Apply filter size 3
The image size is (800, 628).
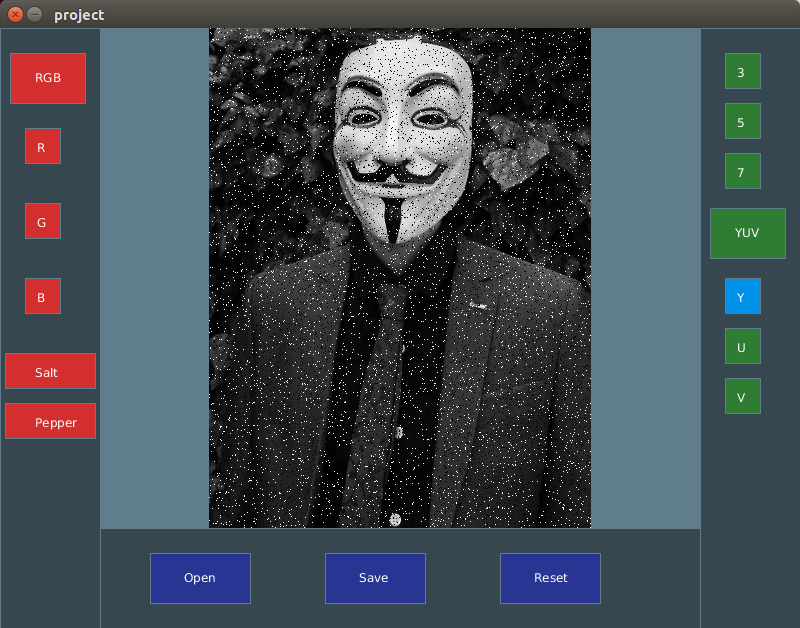(743, 71)
